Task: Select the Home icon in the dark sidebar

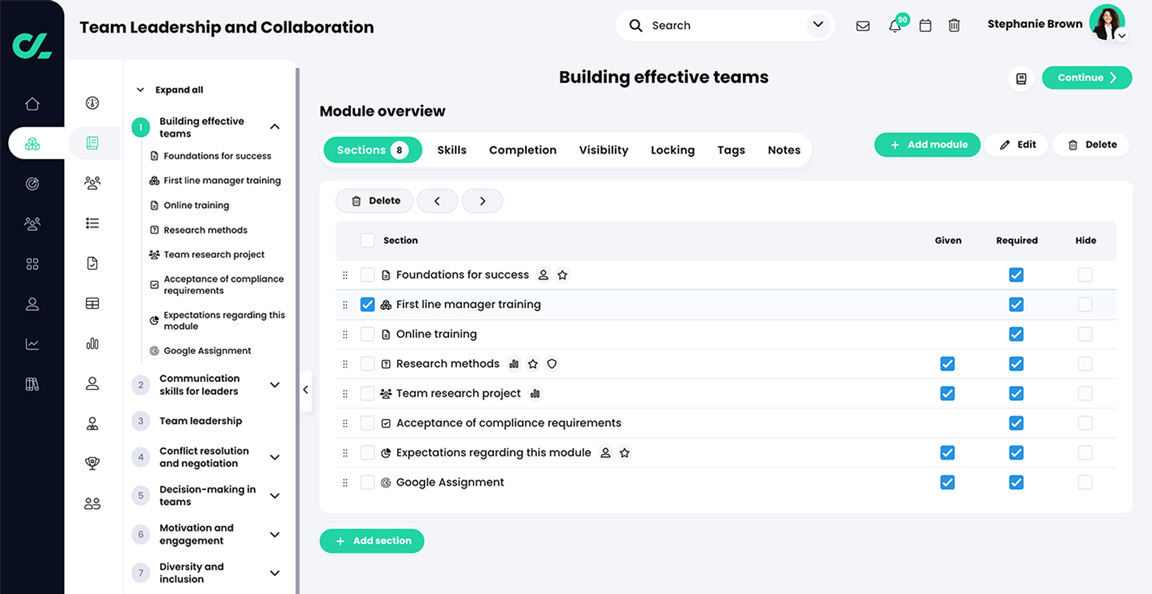Action: [x=32, y=102]
